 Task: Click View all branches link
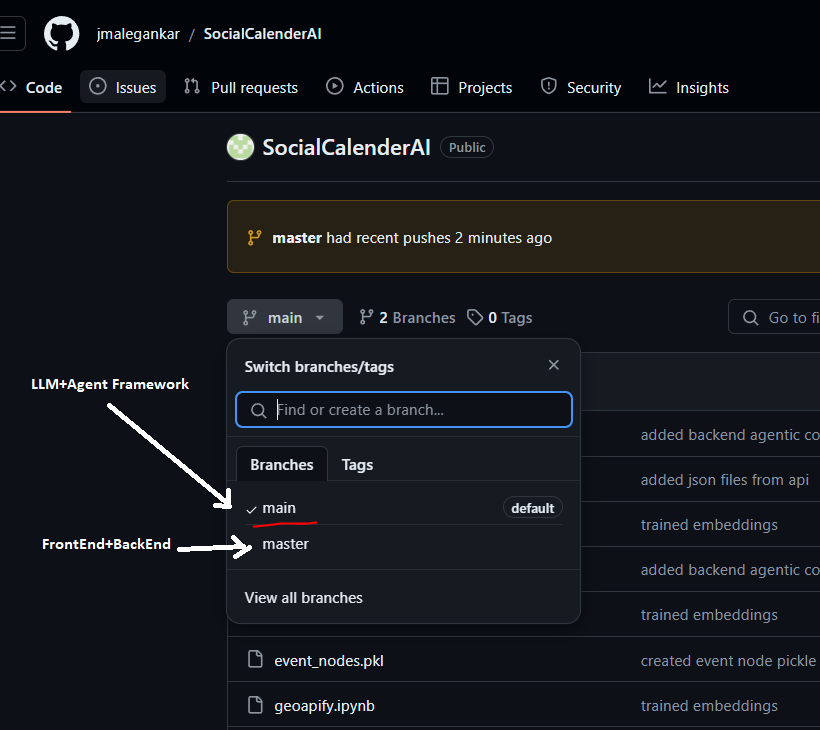[x=303, y=598]
